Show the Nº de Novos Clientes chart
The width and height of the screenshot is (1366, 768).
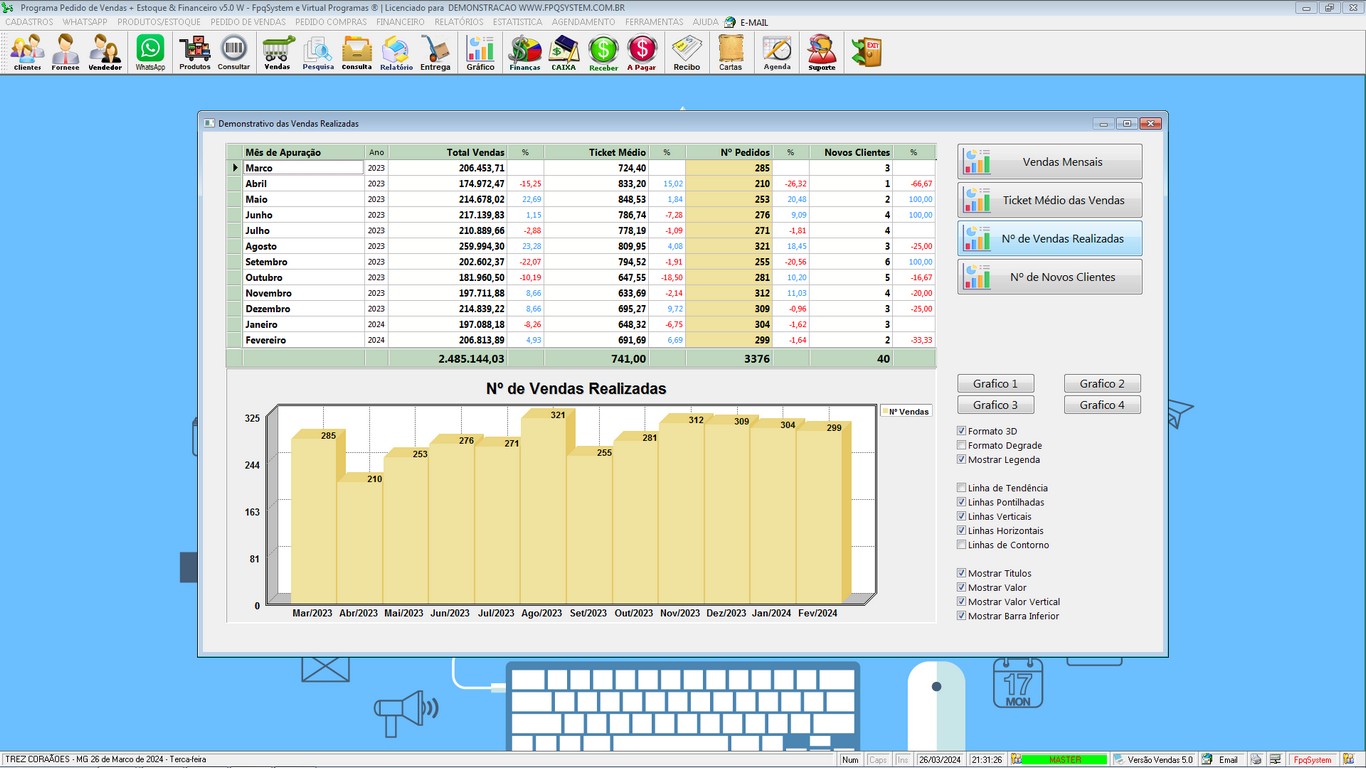pyautogui.click(x=1049, y=277)
